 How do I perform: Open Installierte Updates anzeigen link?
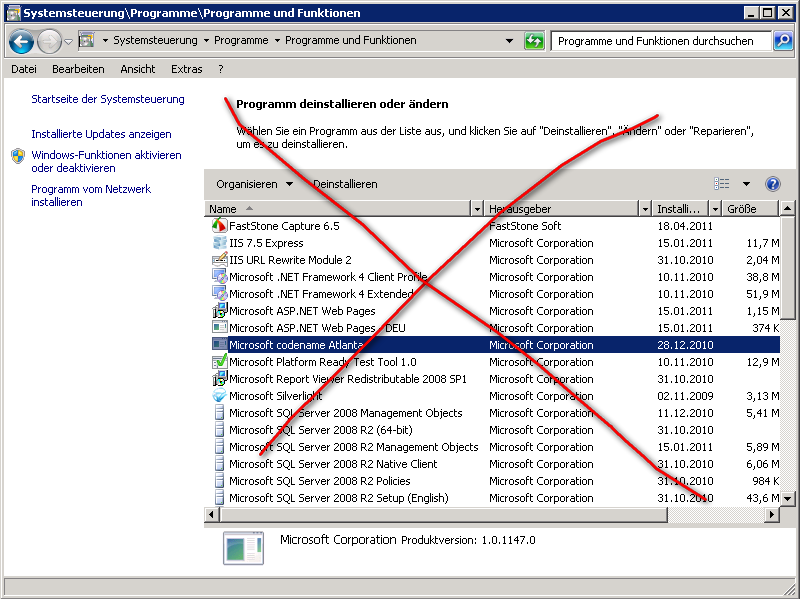click(101, 134)
